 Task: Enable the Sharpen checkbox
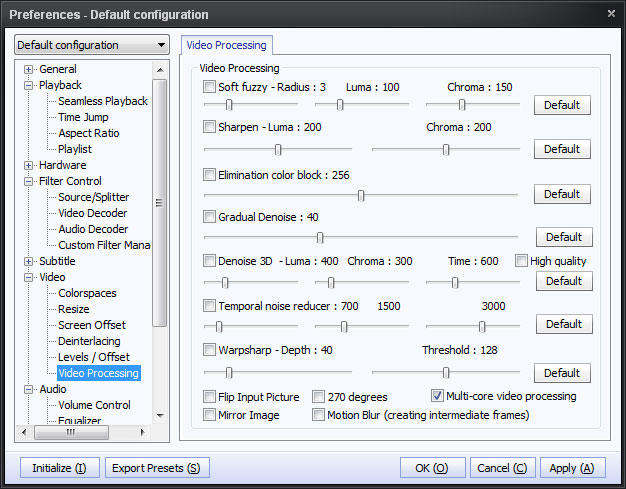pyautogui.click(x=209, y=127)
